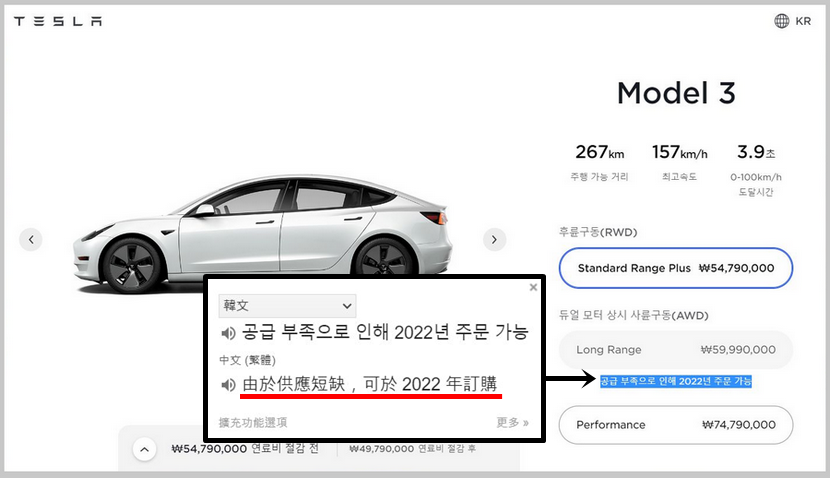Play audio for the Korean source text

click(x=228, y=333)
